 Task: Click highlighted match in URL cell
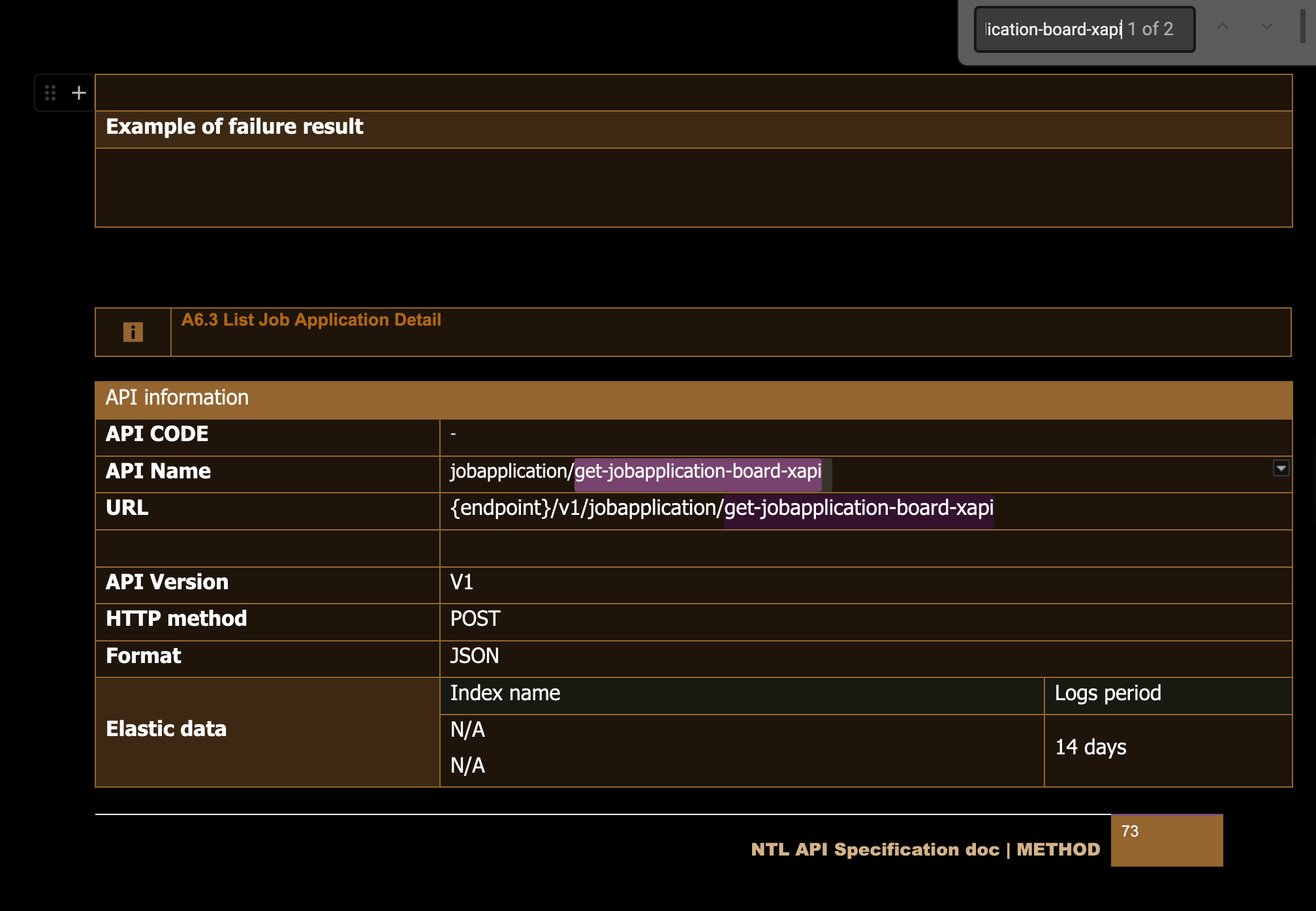pos(858,508)
